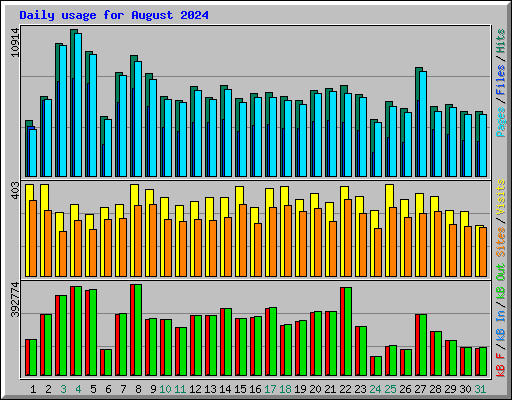
Task: Click day 28 on the date axis
Action: point(435,389)
